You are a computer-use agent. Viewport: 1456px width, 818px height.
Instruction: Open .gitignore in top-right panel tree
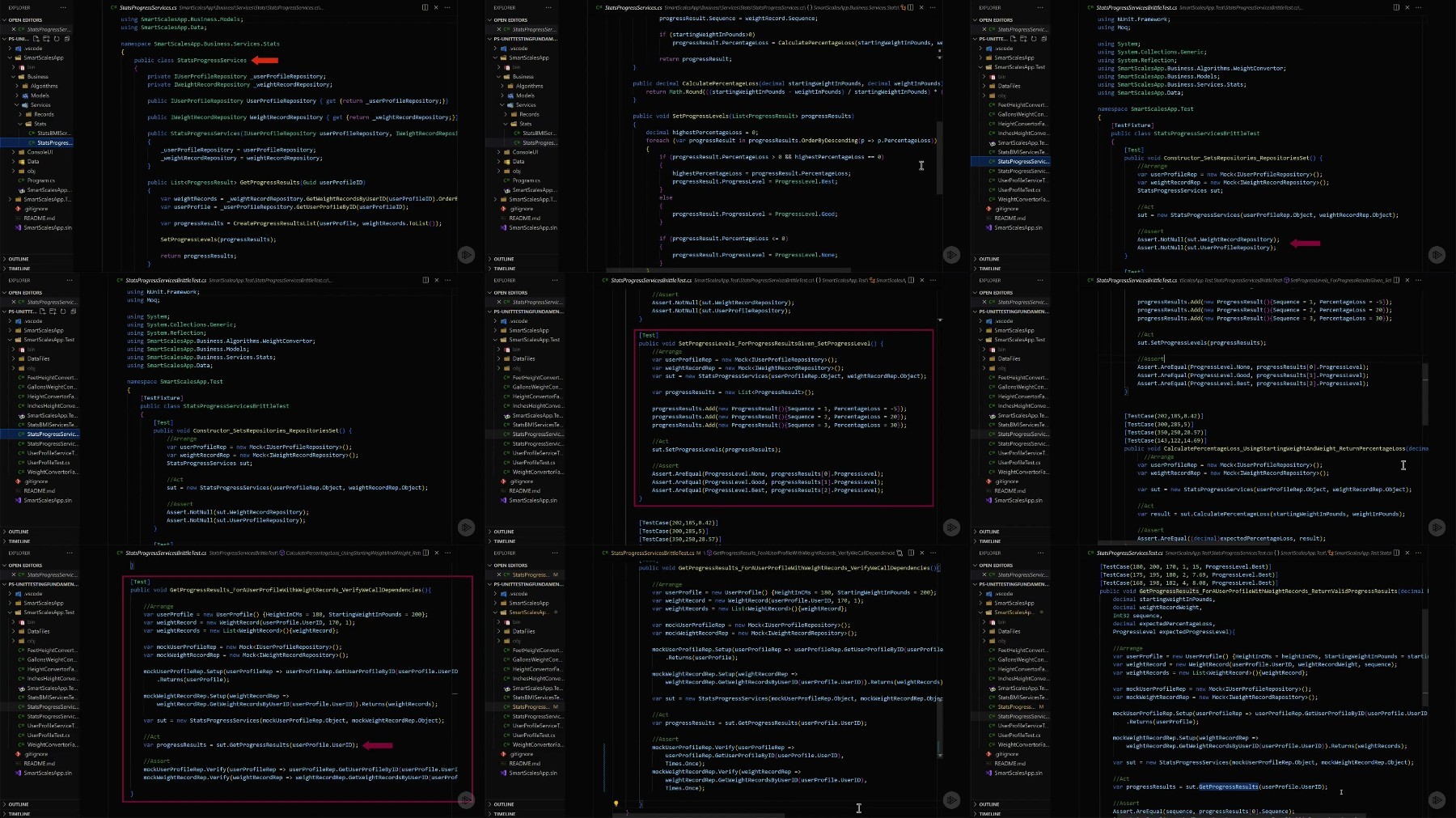1006,209
